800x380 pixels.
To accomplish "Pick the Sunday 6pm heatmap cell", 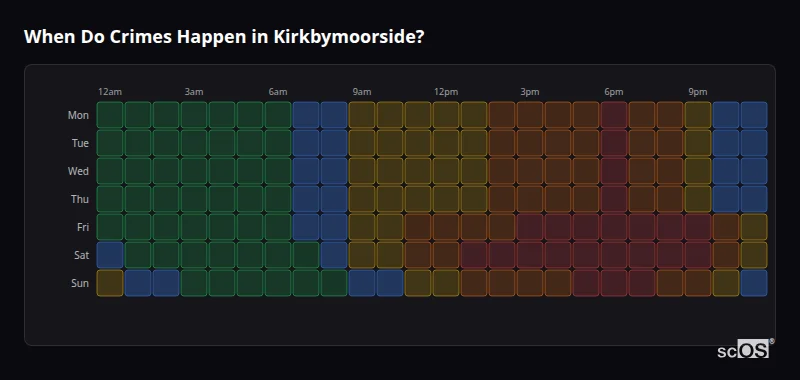I will click(x=614, y=283).
